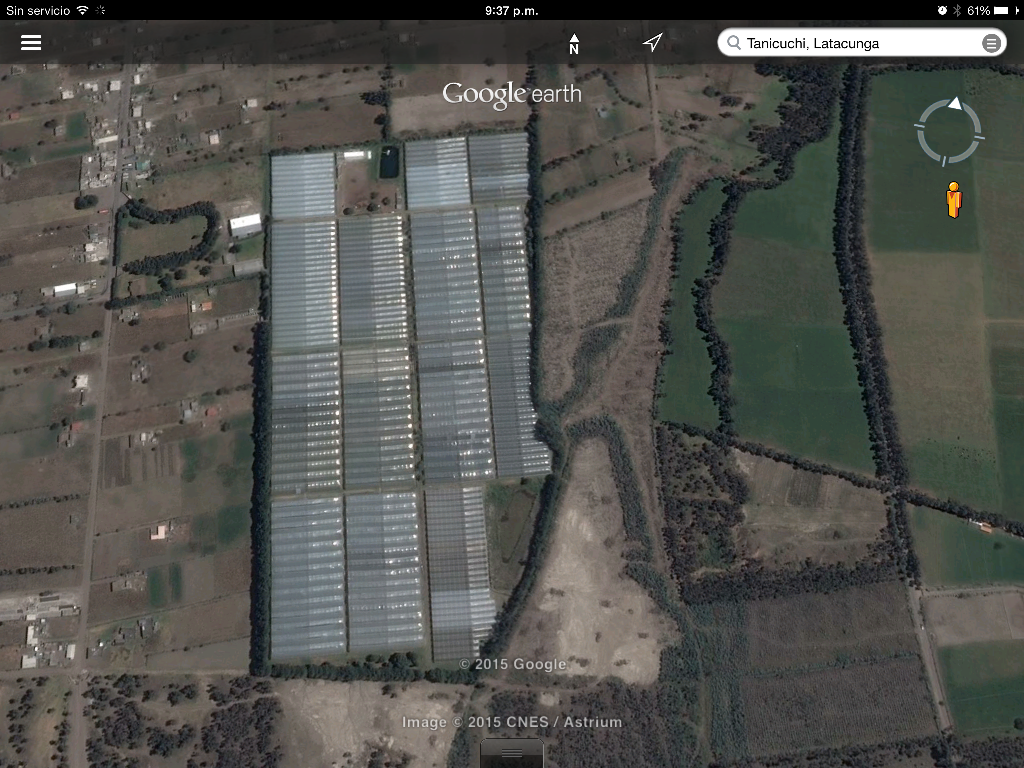Tap the magnifier icon in search bar
The image size is (1024, 768).
coord(734,43)
